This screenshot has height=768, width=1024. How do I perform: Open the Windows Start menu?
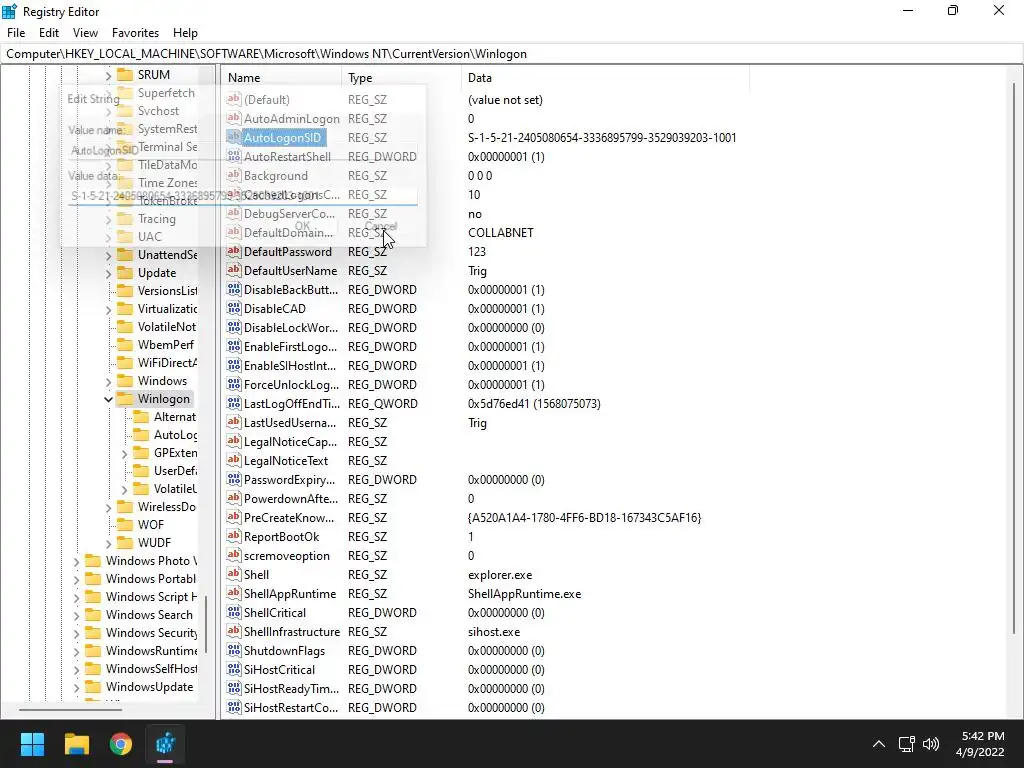point(32,744)
